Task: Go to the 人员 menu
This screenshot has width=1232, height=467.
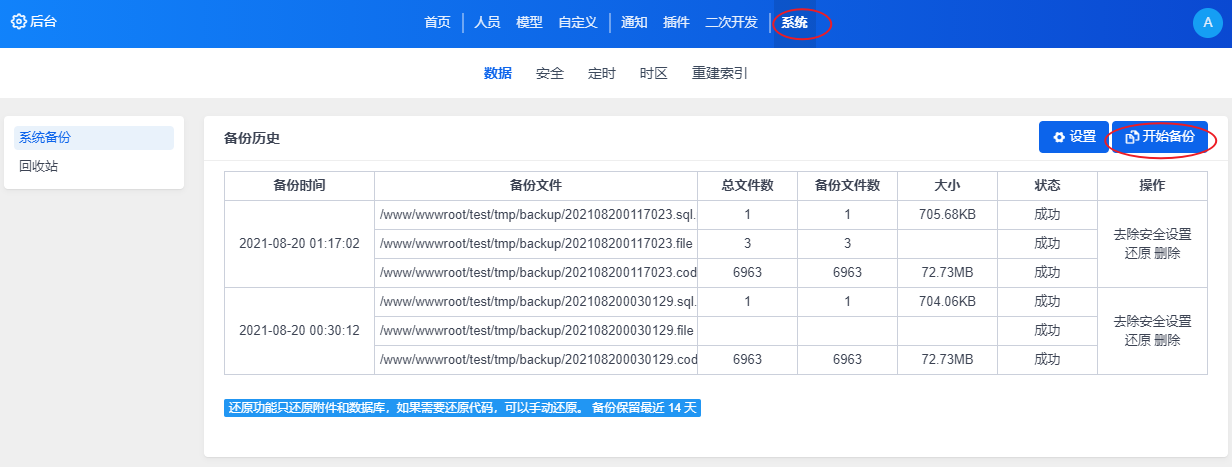Action: (x=487, y=22)
